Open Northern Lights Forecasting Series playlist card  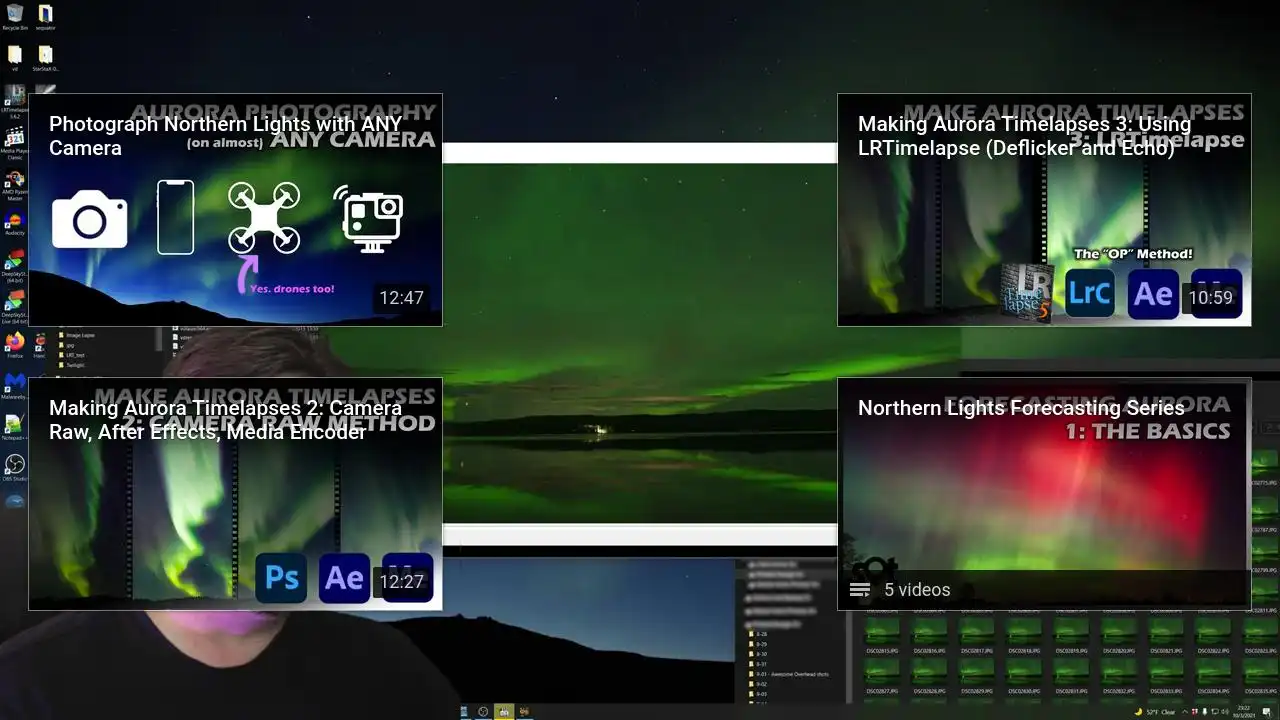[x=1044, y=494]
